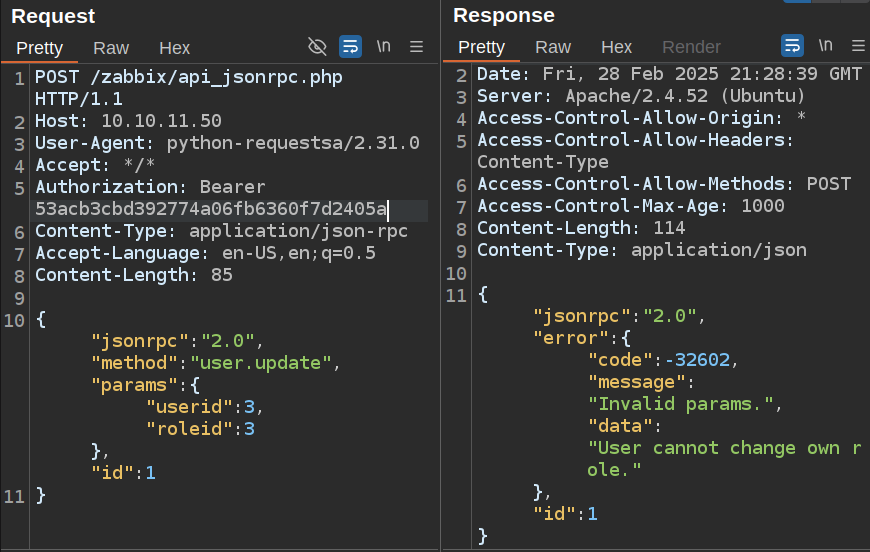Show non-printable characters in Request panel
The height and width of the screenshot is (552, 870).
point(384,46)
